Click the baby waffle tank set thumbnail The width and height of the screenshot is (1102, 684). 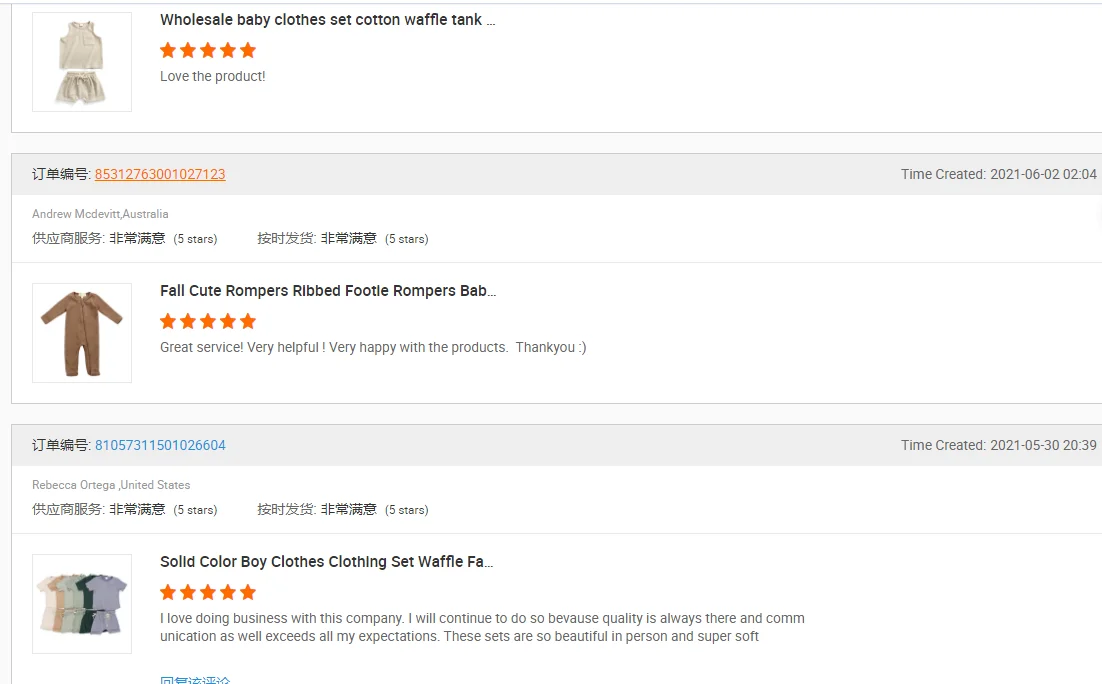pos(82,62)
